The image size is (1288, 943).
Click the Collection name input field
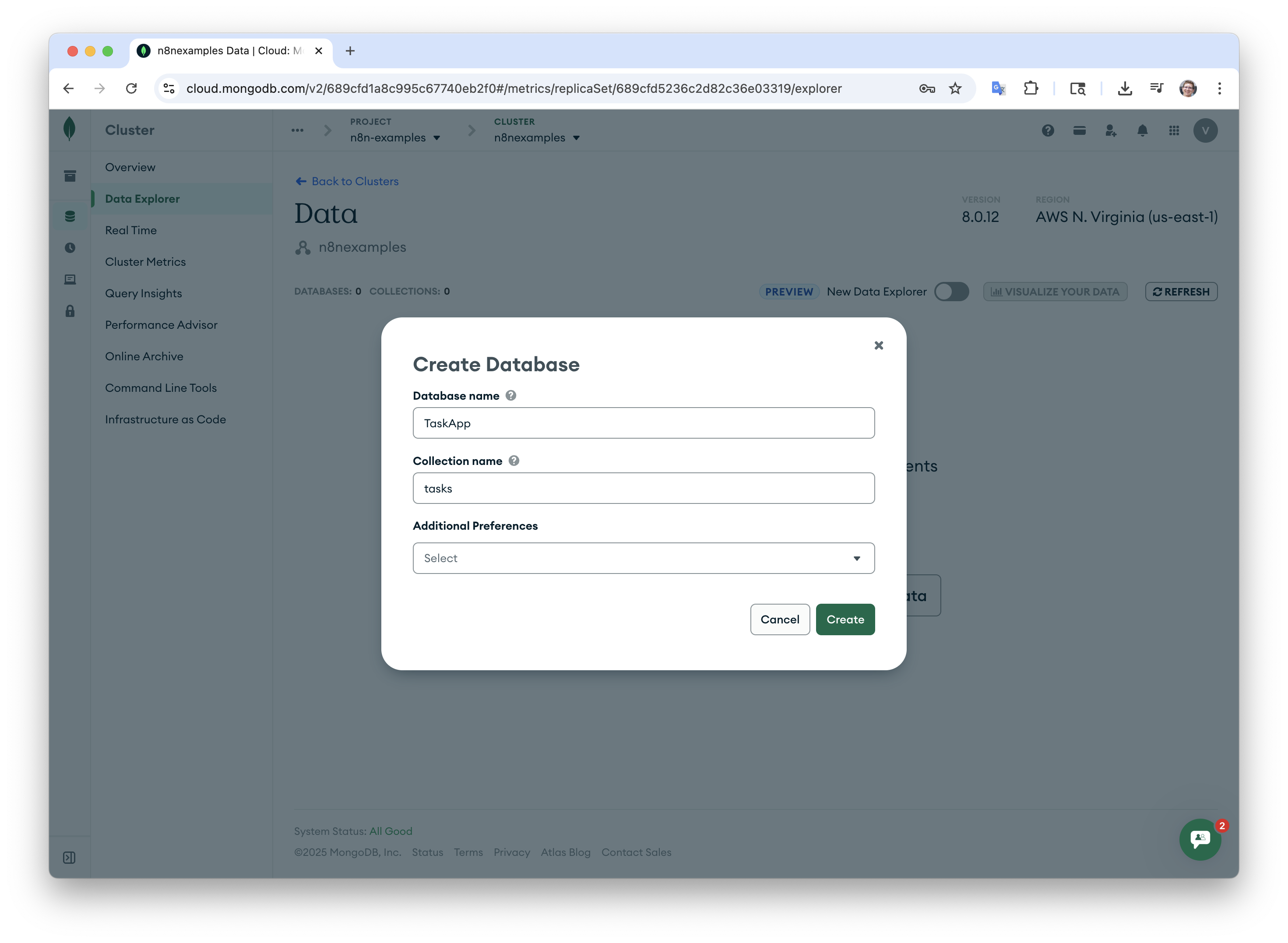tap(643, 489)
